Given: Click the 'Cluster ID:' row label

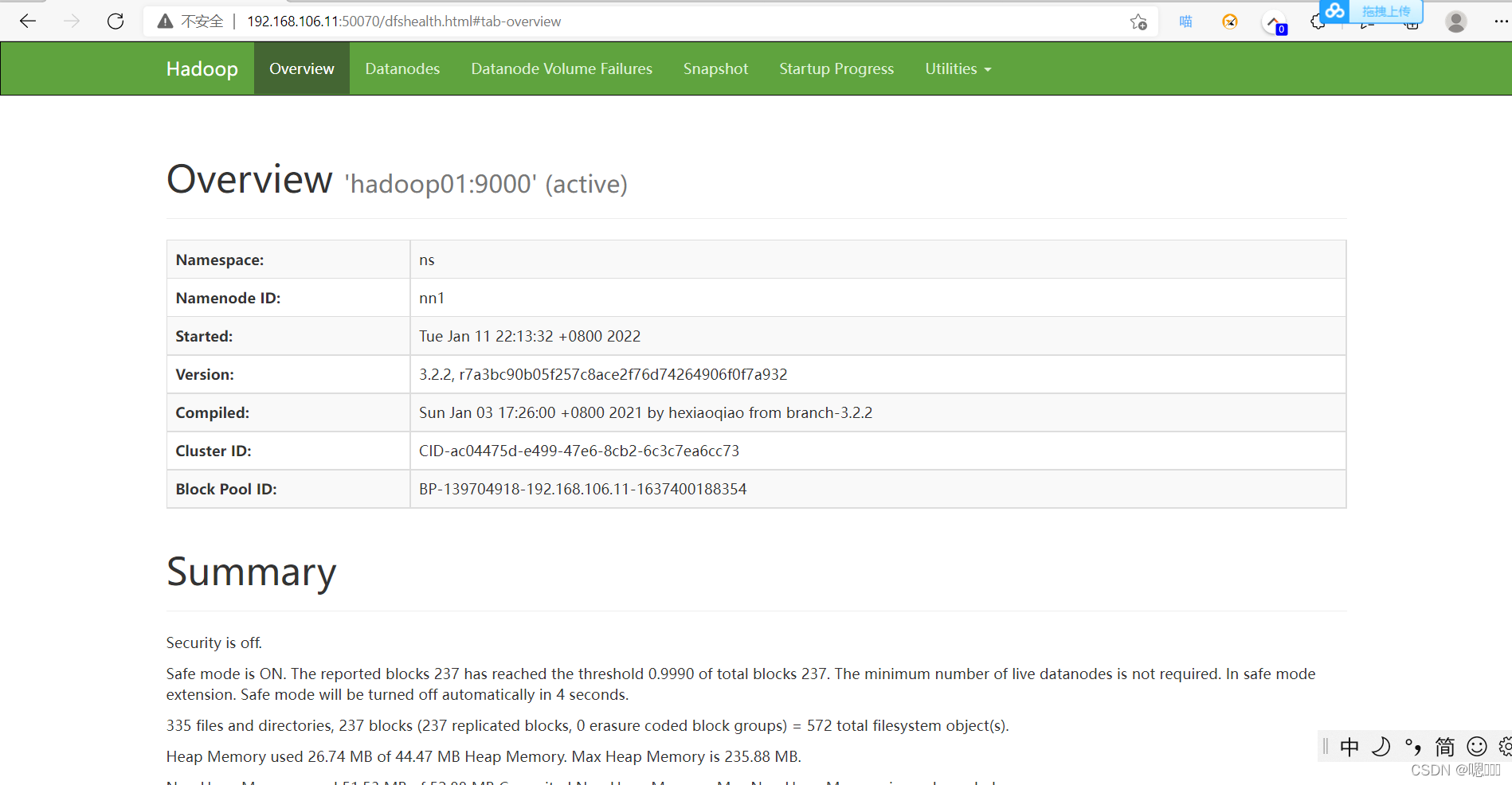Looking at the screenshot, I should pyautogui.click(x=213, y=451).
